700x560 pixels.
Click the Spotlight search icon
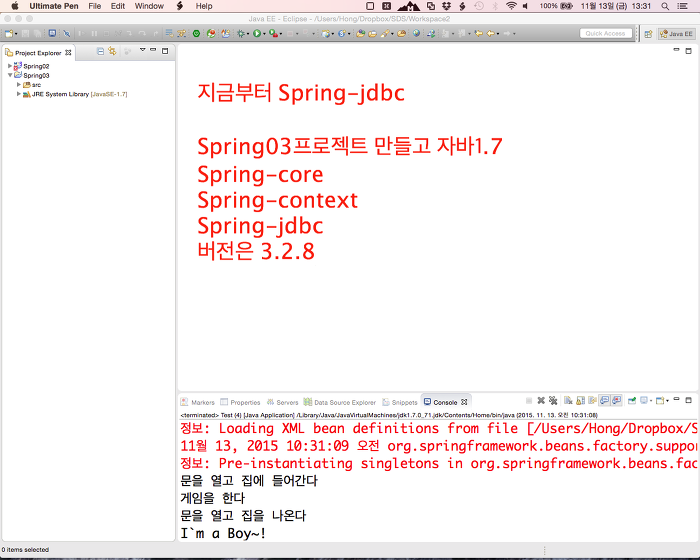pos(665,6)
